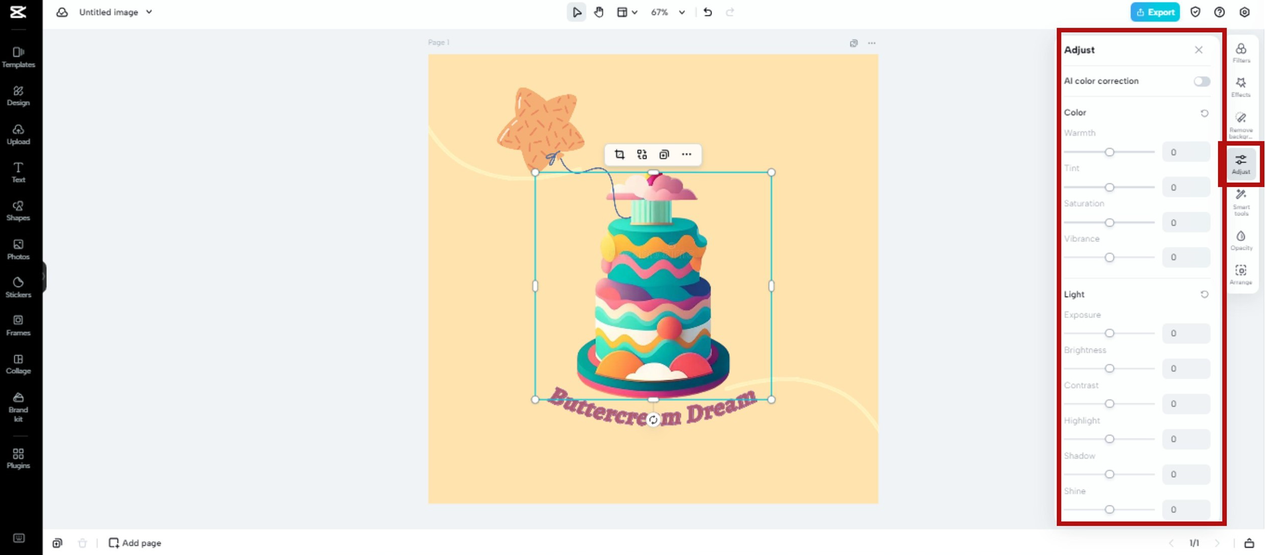Open the Smart tools tab
Image resolution: width=1265 pixels, height=555 pixels.
(1241, 202)
